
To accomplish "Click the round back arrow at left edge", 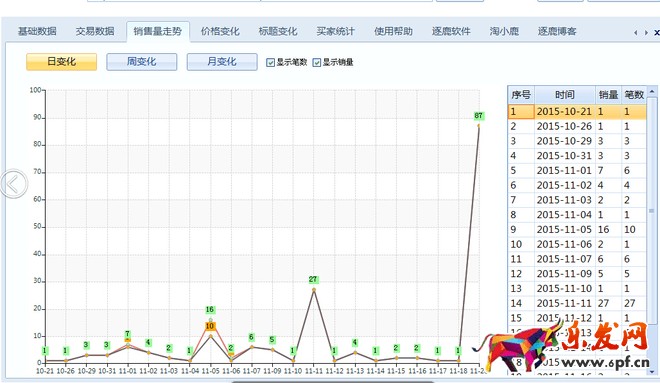I will pos(13,184).
